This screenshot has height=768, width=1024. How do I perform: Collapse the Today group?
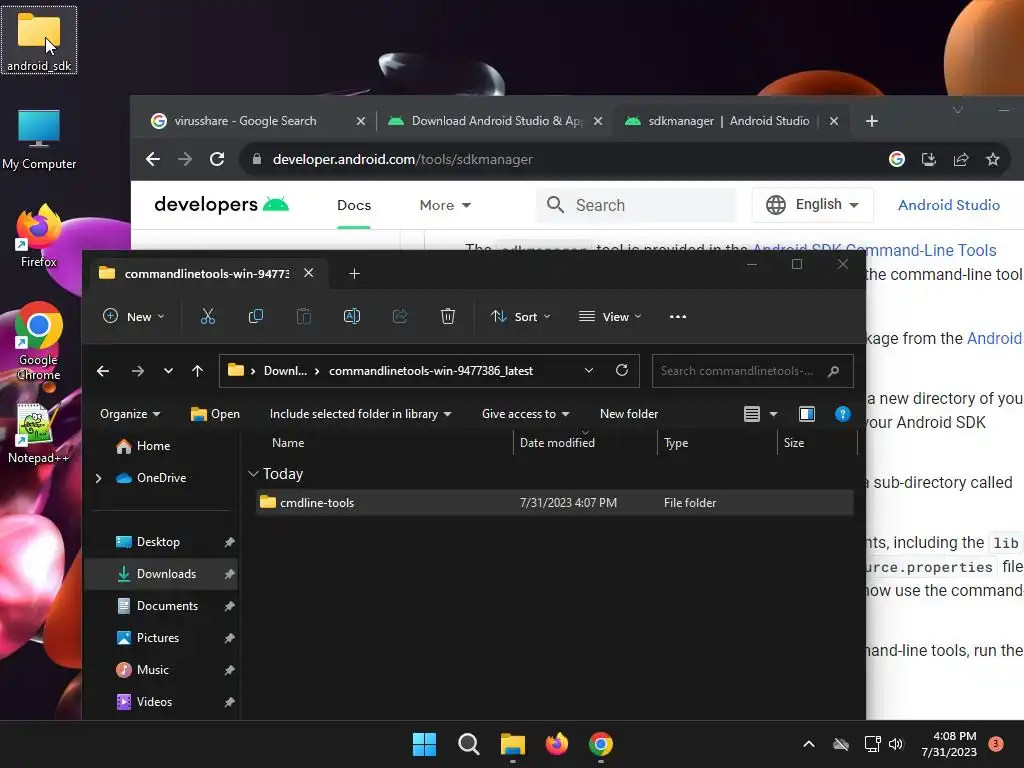click(x=254, y=473)
